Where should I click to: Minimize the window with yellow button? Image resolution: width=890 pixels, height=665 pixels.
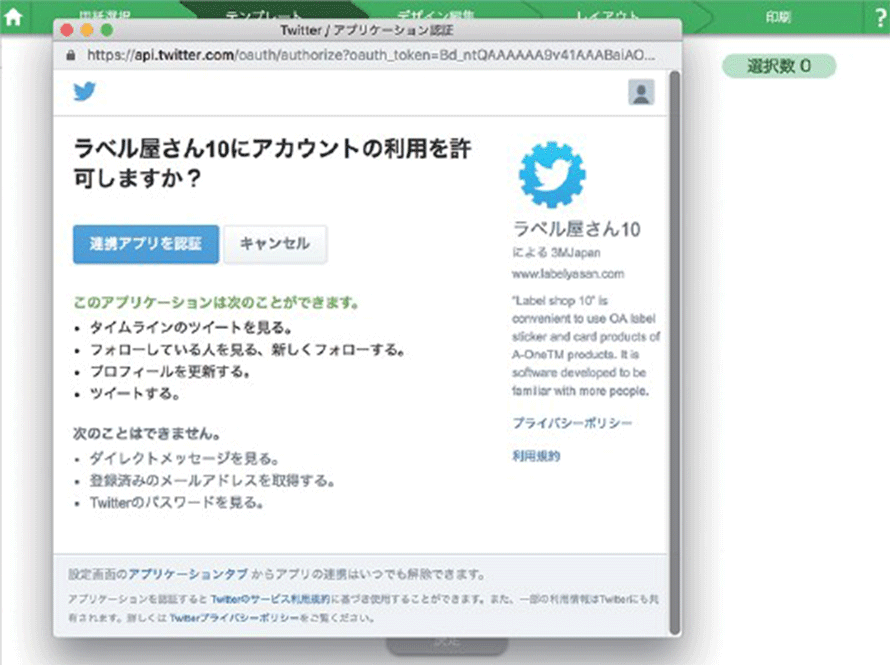tap(86, 30)
